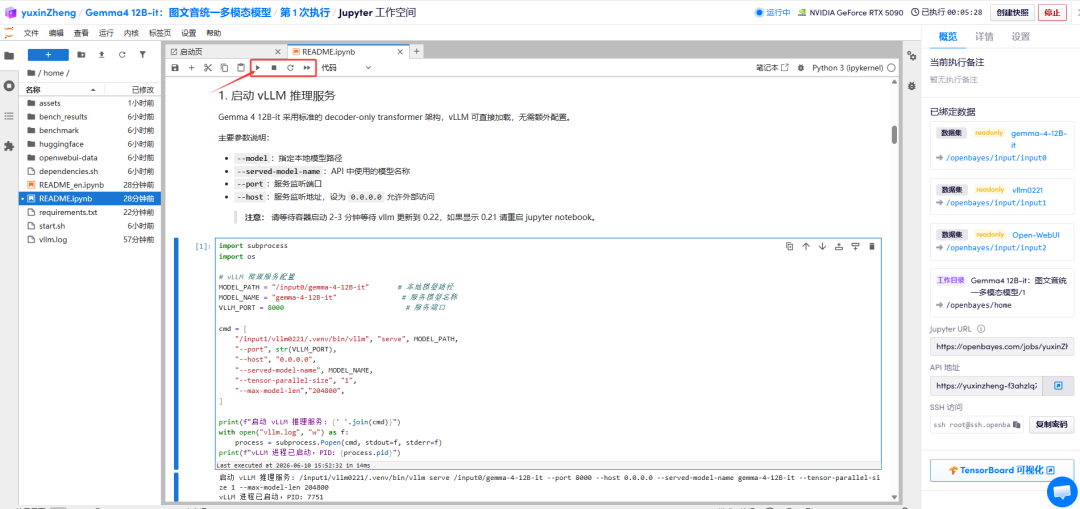
Task: Click the red 停止 button
Action: pos(1052,12)
